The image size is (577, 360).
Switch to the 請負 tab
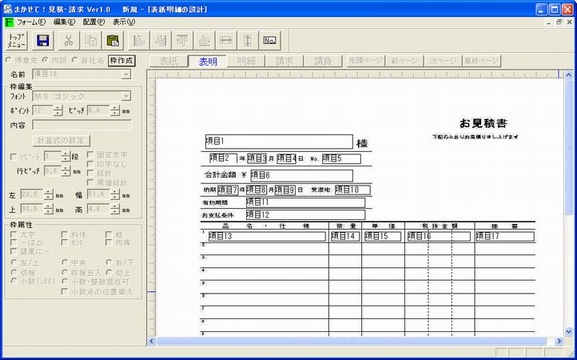[323, 61]
